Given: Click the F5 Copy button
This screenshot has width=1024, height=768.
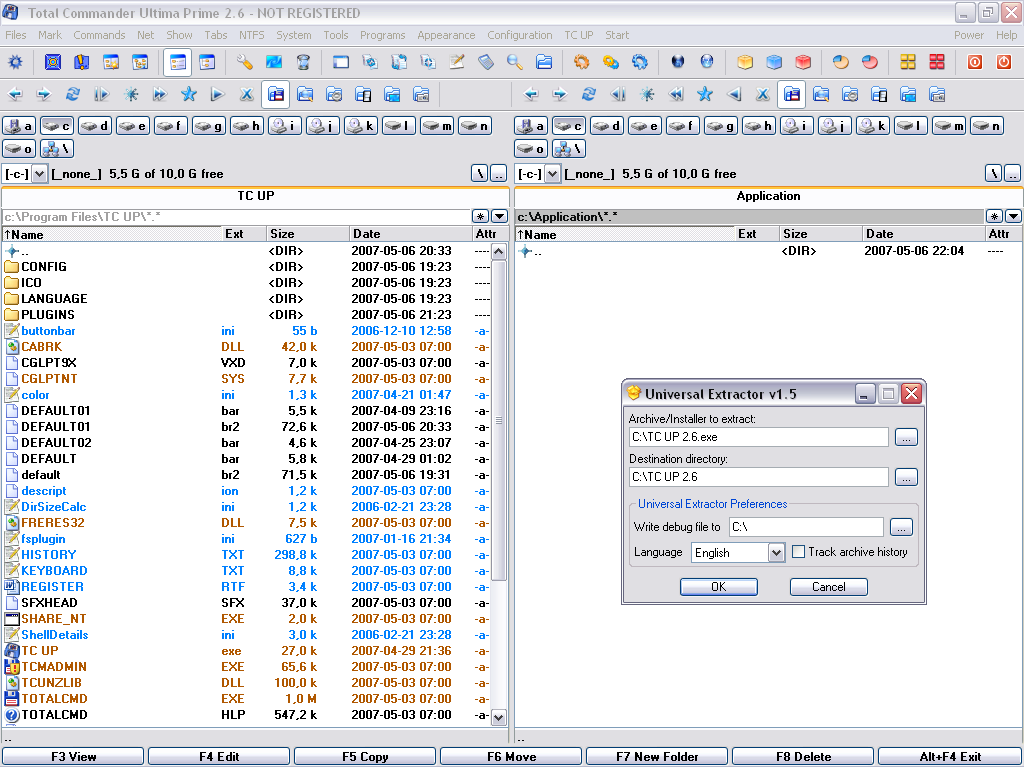Looking at the screenshot, I should pos(365,756).
